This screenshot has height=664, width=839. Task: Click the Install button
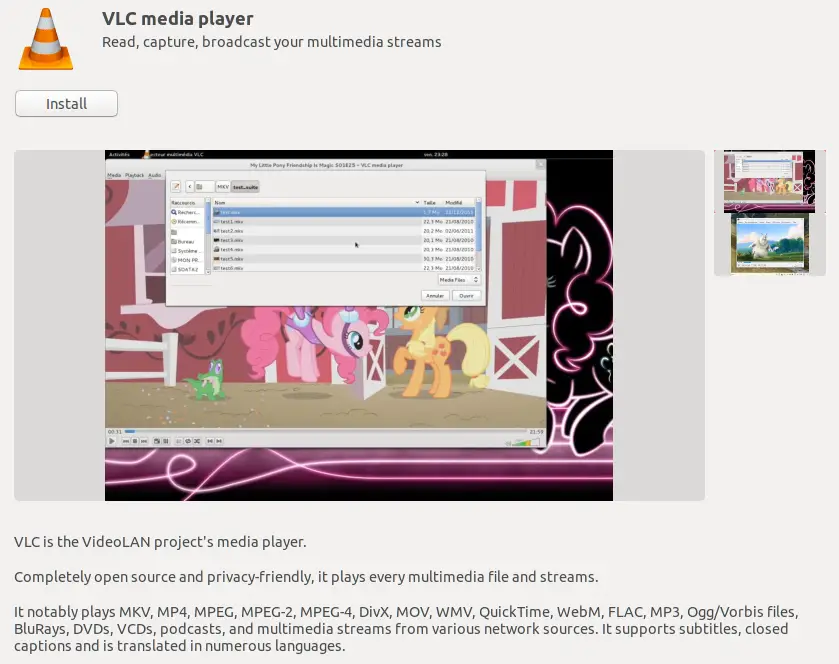[66, 103]
